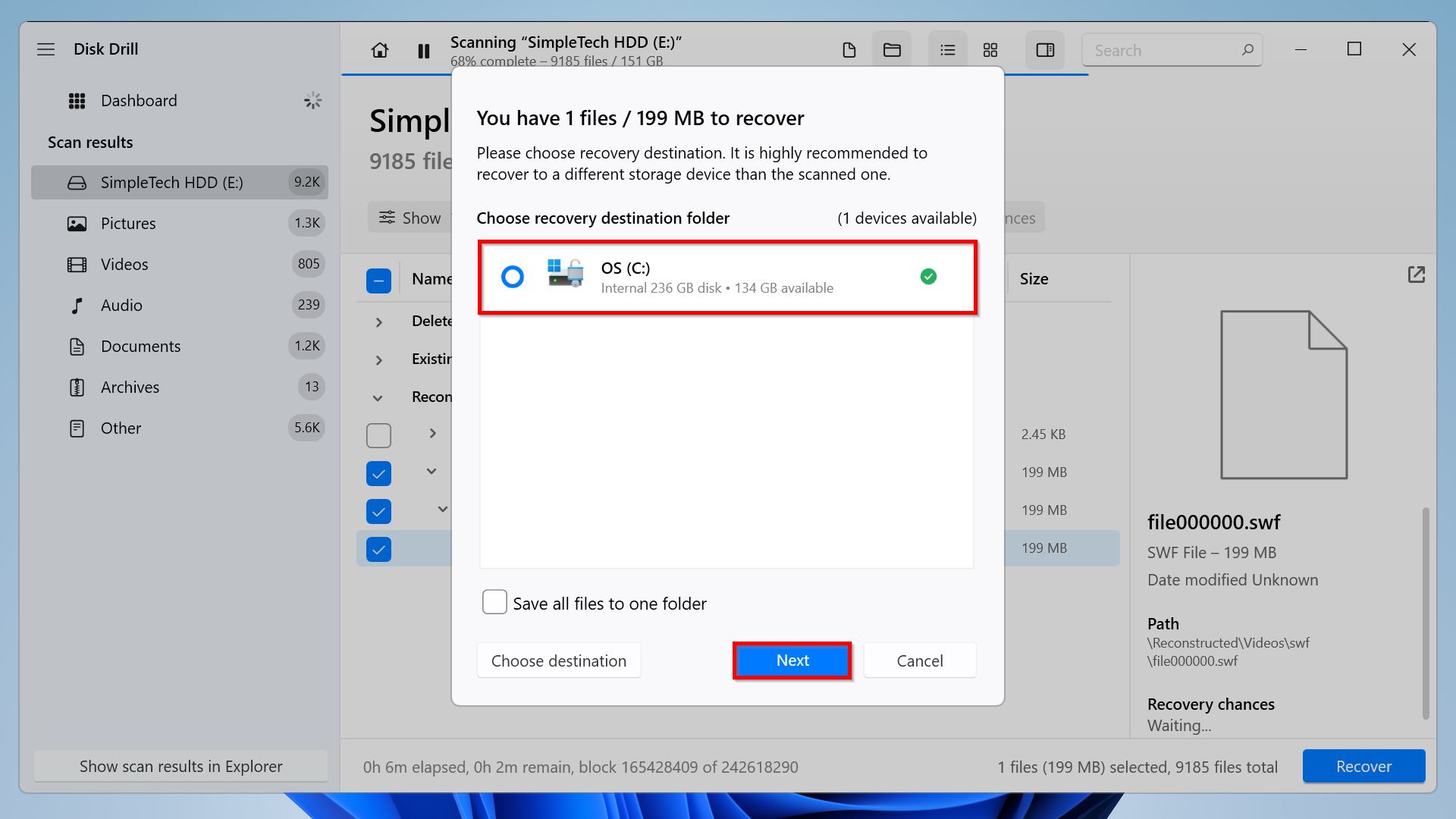Click the Videos film icon
The width and height of the screenshot is (1456, 819).
click(77, 265)
